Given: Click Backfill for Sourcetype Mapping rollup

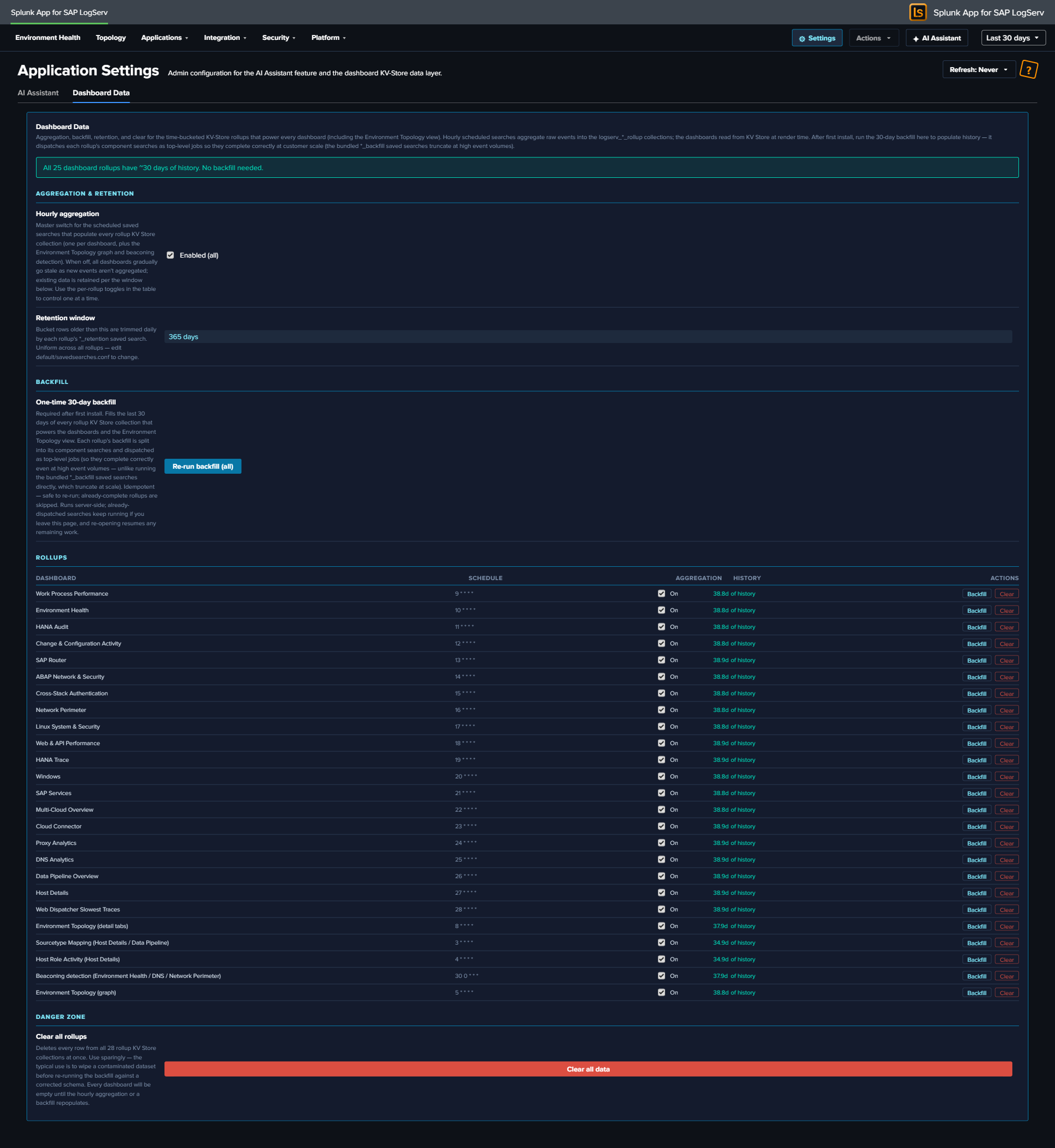Looking at the screenshot, I should point(976,943).
